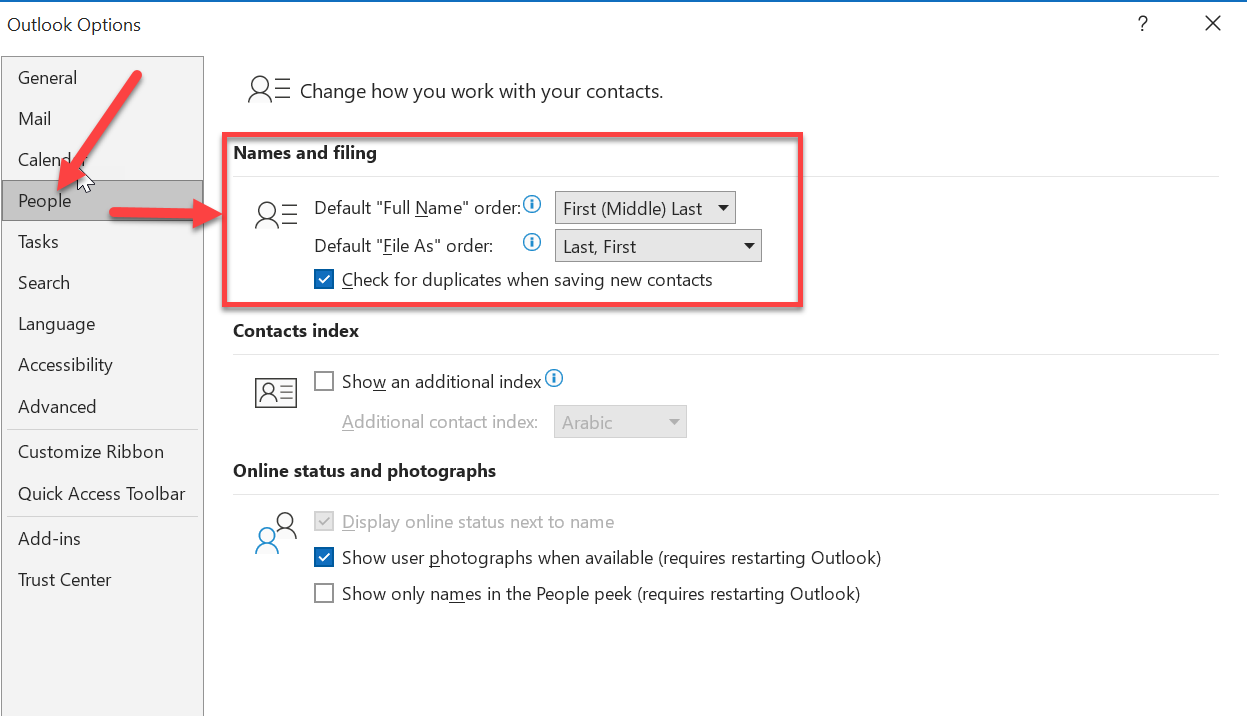The width and height of the screenshot is (1247, 716).
Task: Open the General options category
Action: (x=102, y=78)
